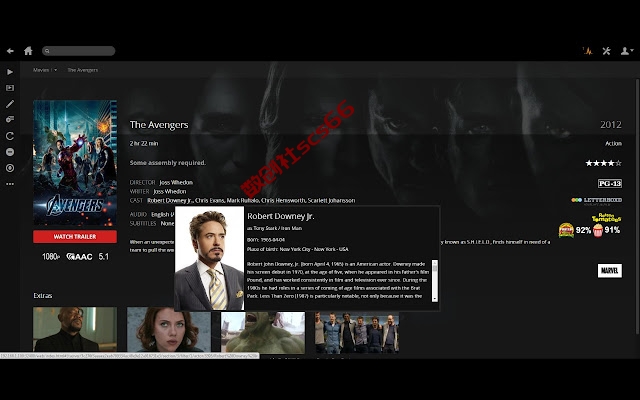The width and height of the screenshot is (640, 400).
Task: Open the English audio track selector
Action: [162, 214]
